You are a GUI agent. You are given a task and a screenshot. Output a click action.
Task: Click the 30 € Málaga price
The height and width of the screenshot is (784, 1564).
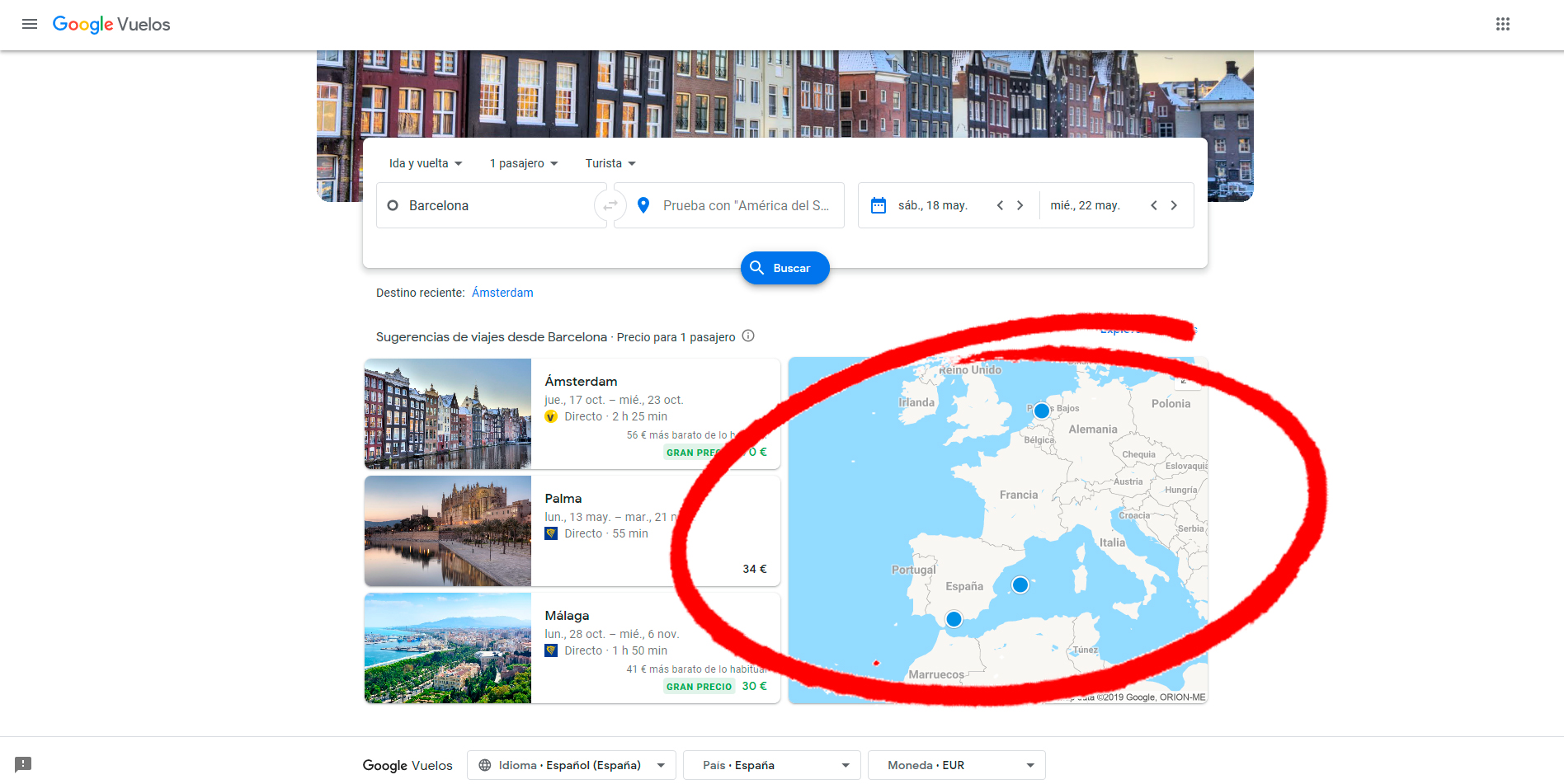pos(755,686)
